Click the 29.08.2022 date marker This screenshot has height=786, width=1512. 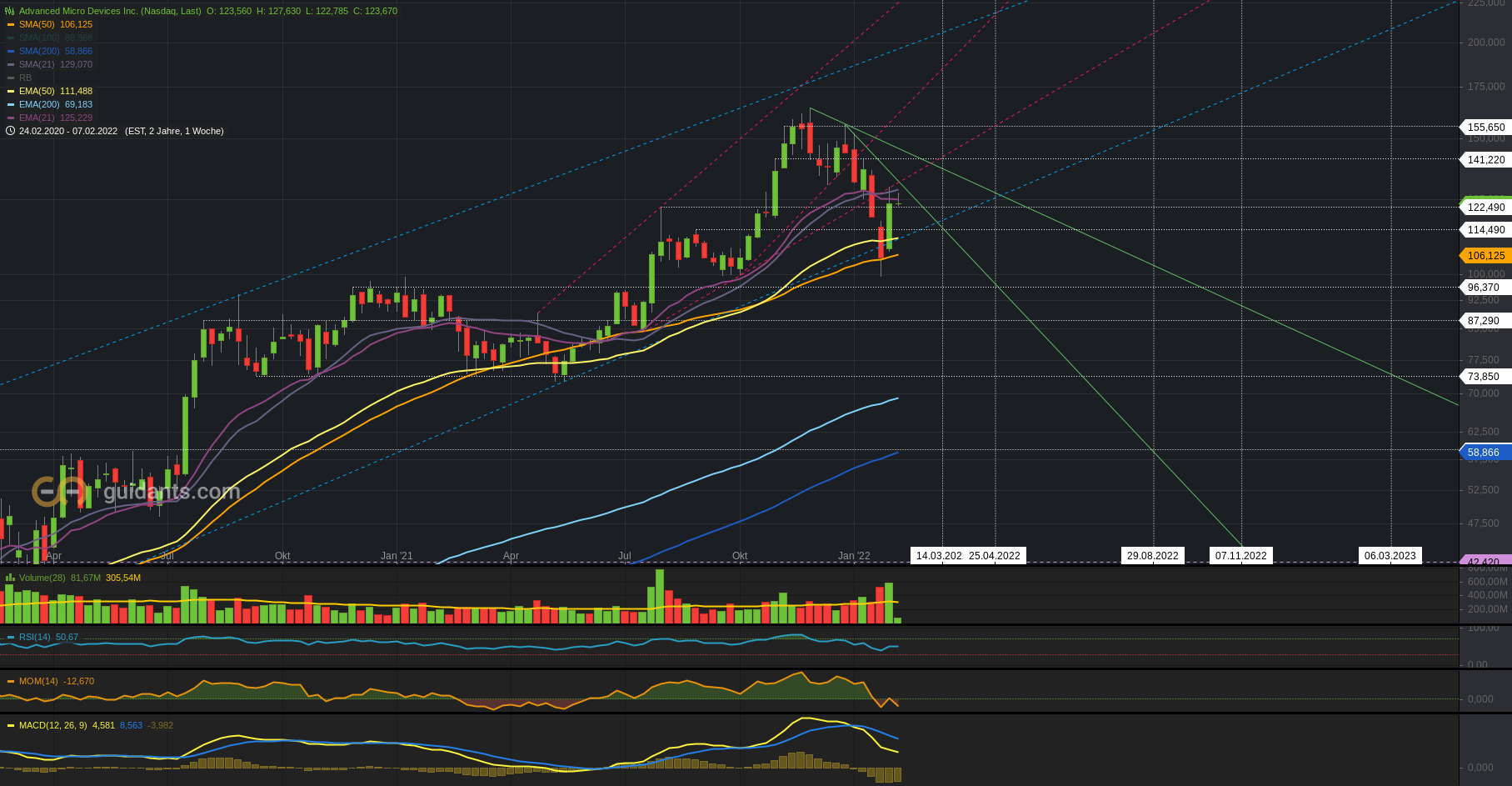tap(1153, 556)
